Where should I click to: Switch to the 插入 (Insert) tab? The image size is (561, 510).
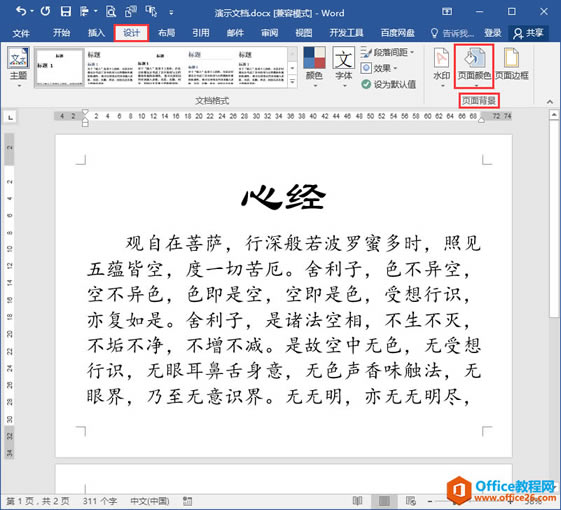[x=96, y=33]
